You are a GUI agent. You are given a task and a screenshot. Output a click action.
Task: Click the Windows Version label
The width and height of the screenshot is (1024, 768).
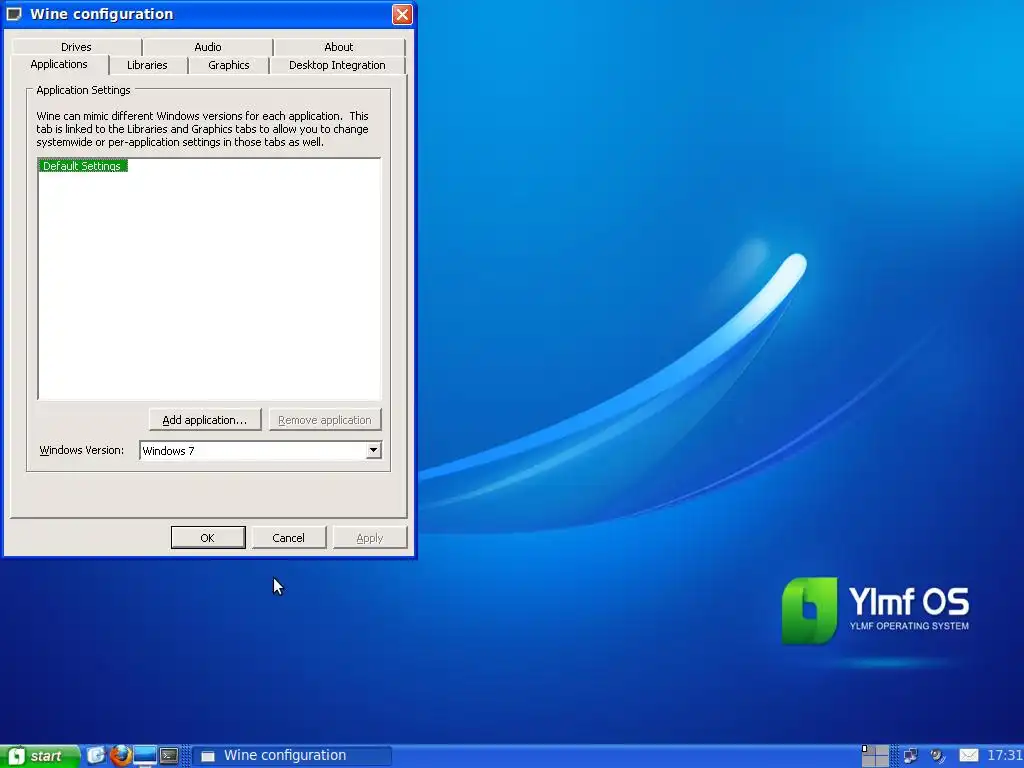pyautogui.click(x=82, y=450)
